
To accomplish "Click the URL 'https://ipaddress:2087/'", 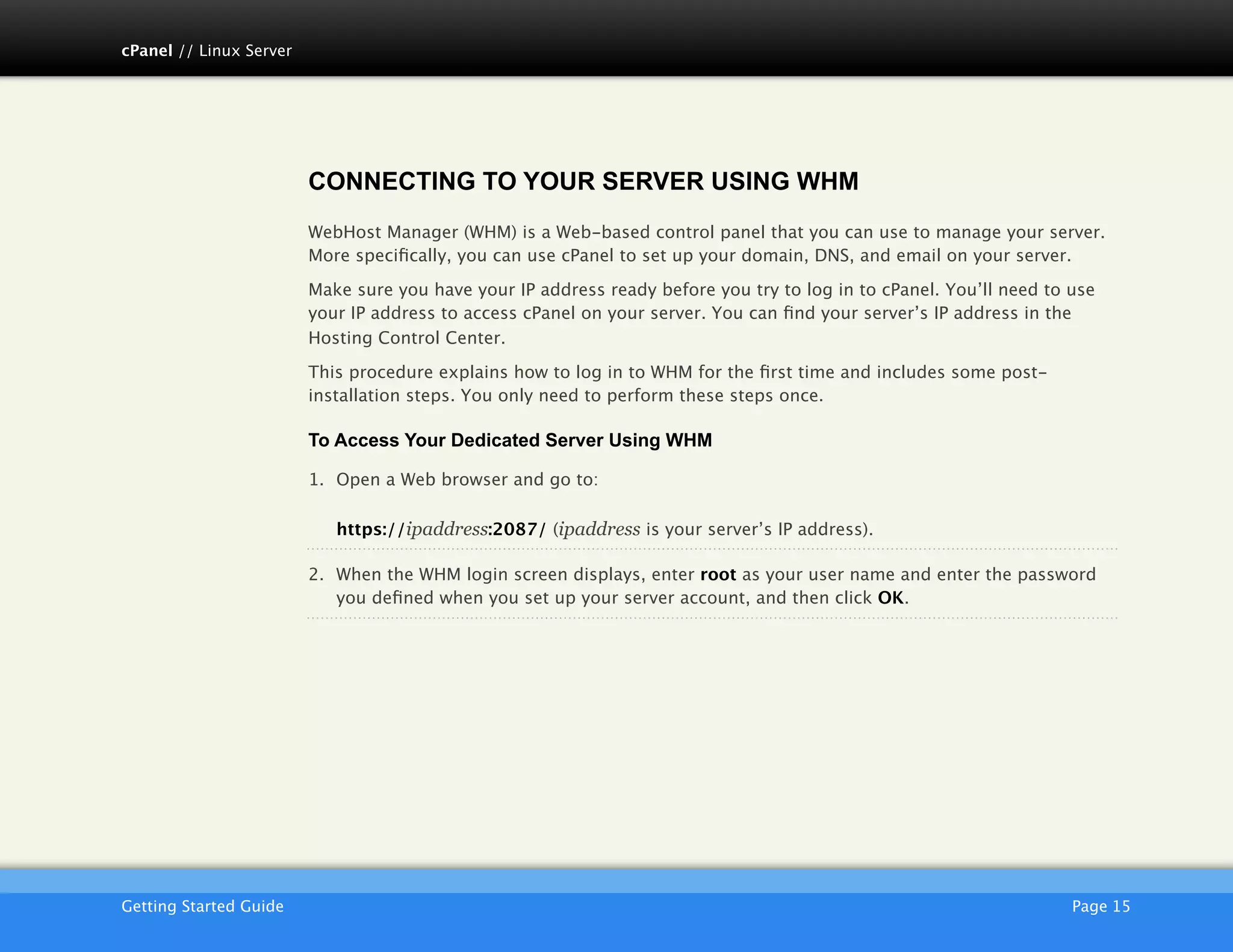I will click(x=441, y=529).
